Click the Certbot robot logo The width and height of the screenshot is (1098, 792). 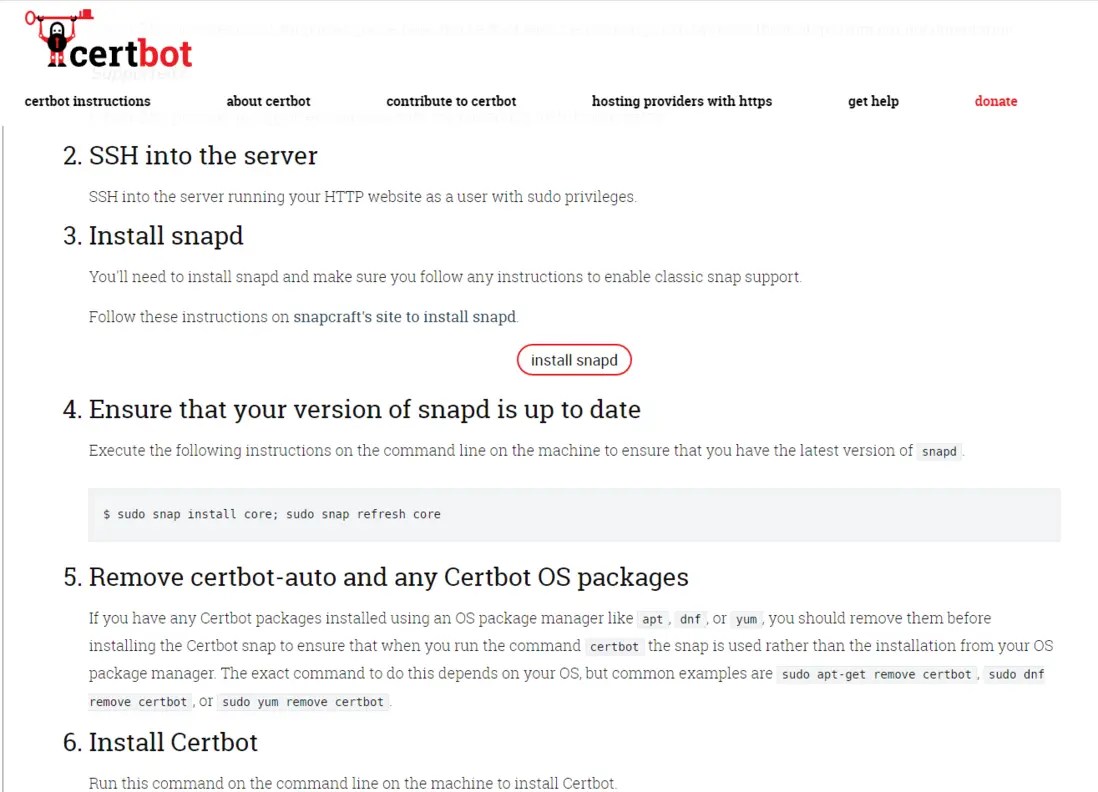click(55, 40)
